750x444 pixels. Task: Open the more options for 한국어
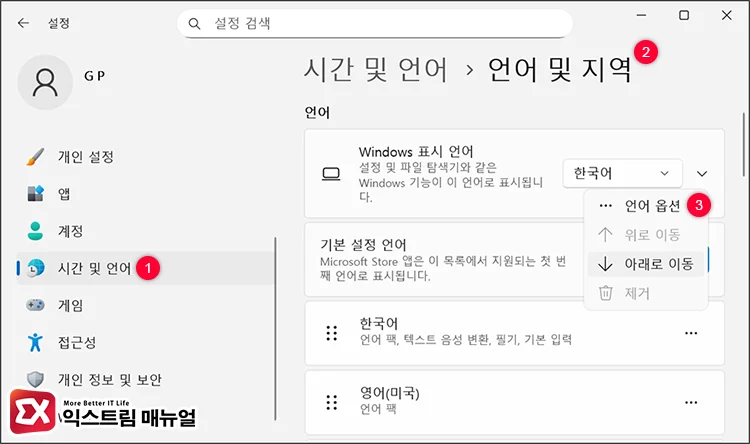coord(691,333)
